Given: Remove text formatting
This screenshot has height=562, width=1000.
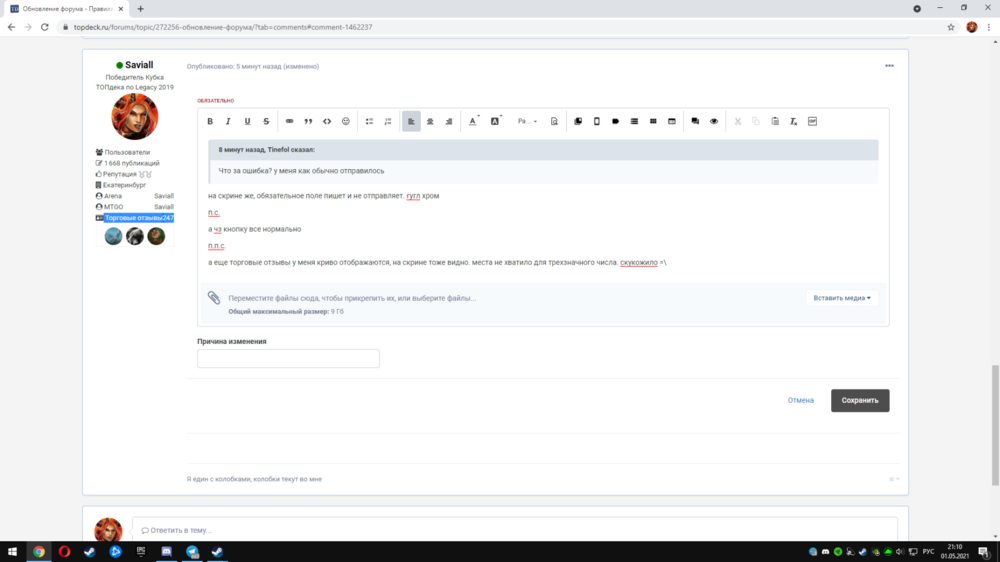Looking at the screenshot, I should [793, 121].
